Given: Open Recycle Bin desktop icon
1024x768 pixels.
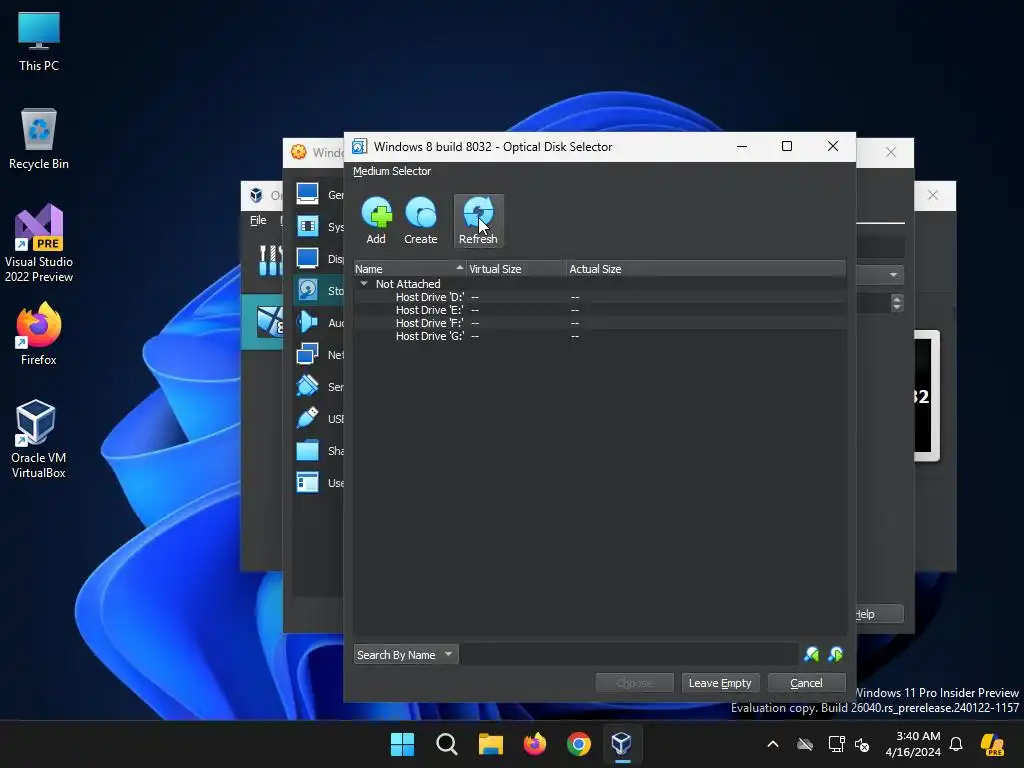Looking at the screenshot, I should click(x=39, y=139).
